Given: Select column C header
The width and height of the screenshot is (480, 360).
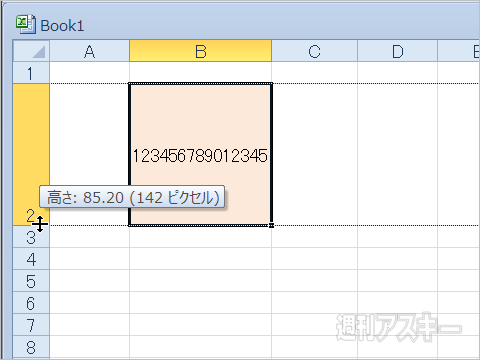Looking at the screenshot, I should pos(314,51).
